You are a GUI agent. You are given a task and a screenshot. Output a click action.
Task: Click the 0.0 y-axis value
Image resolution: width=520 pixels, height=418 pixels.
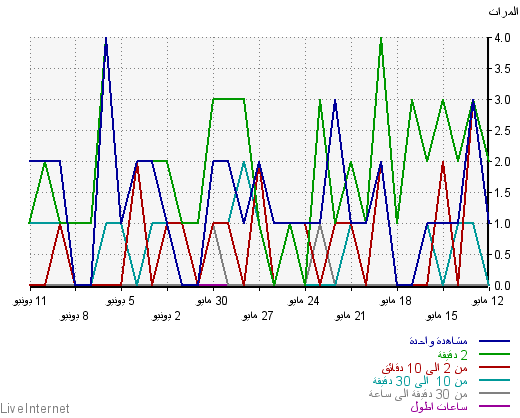(502, 286)
